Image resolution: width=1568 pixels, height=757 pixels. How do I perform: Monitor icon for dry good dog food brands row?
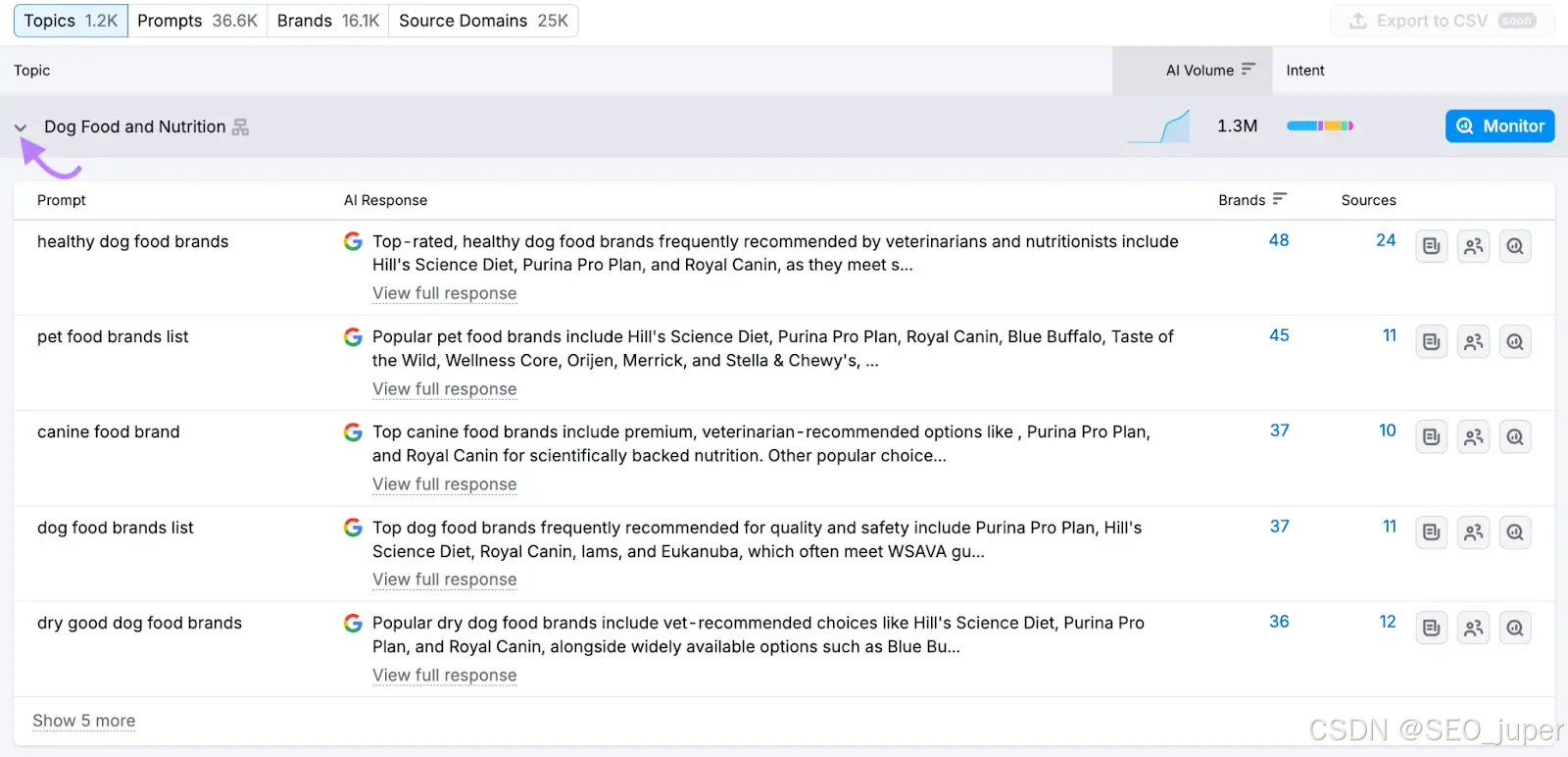coord(1515,628)
